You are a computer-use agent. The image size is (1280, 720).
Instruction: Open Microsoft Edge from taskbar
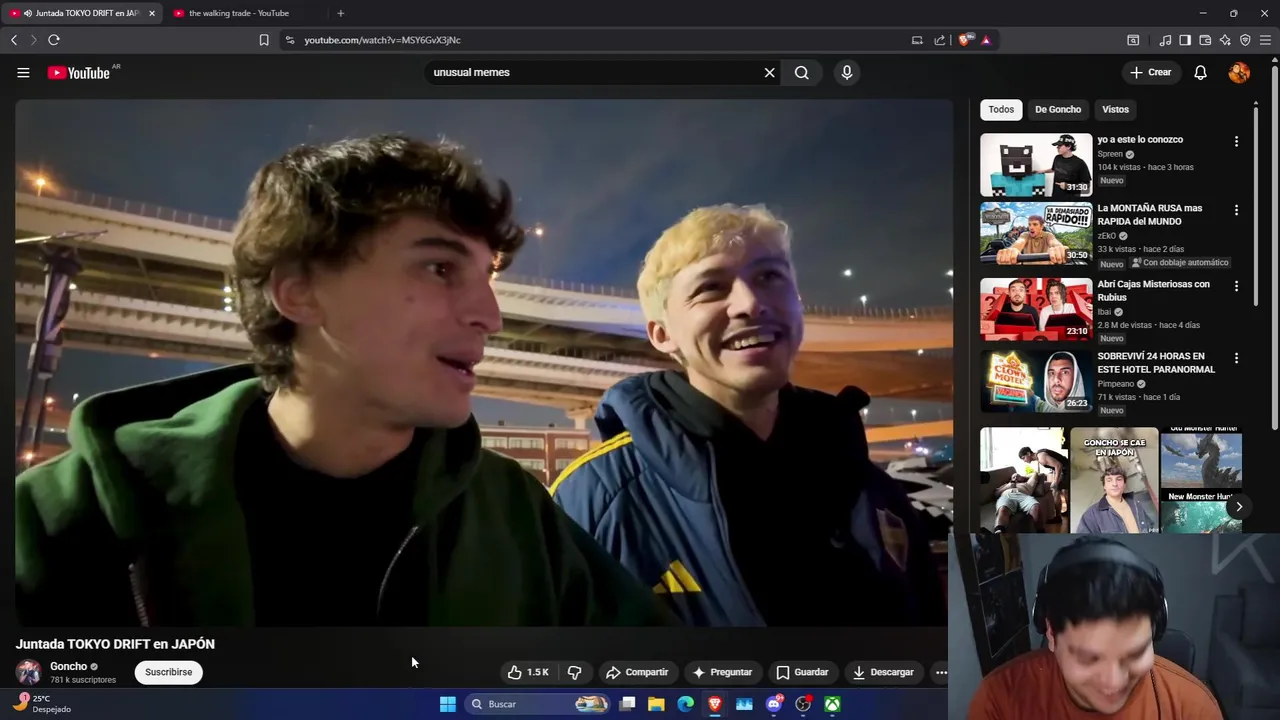pyautogui.click(x=686, y=704)
